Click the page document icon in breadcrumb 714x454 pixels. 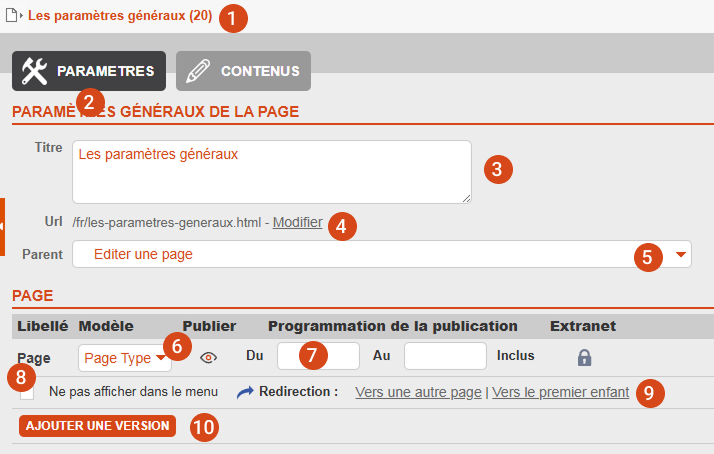[12, 16]
